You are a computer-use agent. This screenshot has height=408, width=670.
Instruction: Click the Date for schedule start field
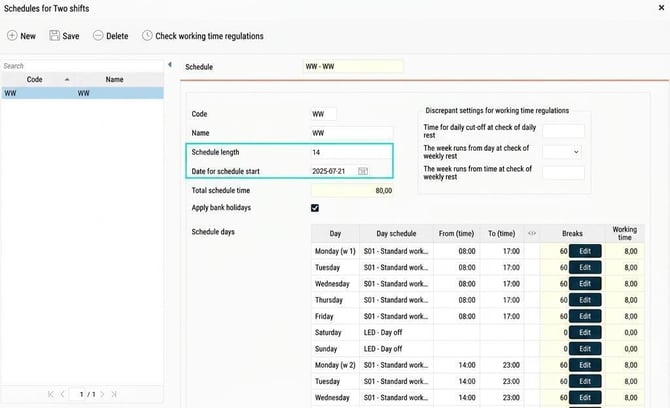coord(333,171)
